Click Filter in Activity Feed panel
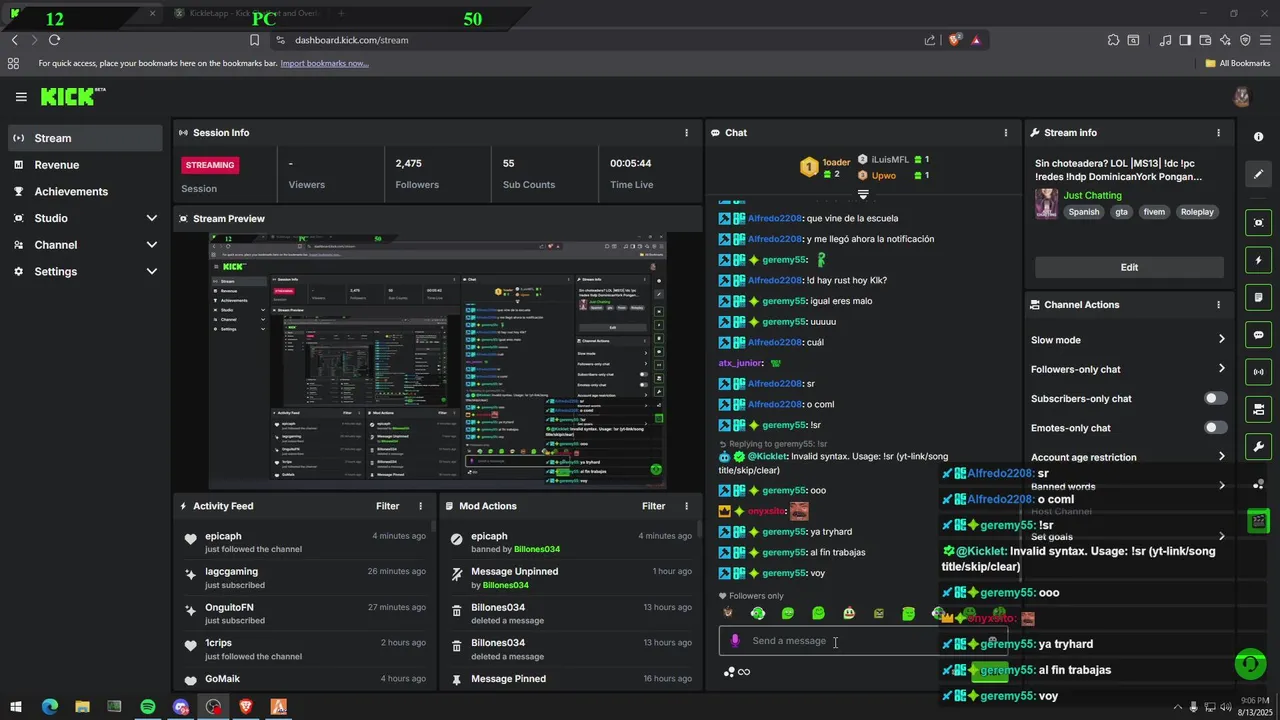 coord(387,506)
